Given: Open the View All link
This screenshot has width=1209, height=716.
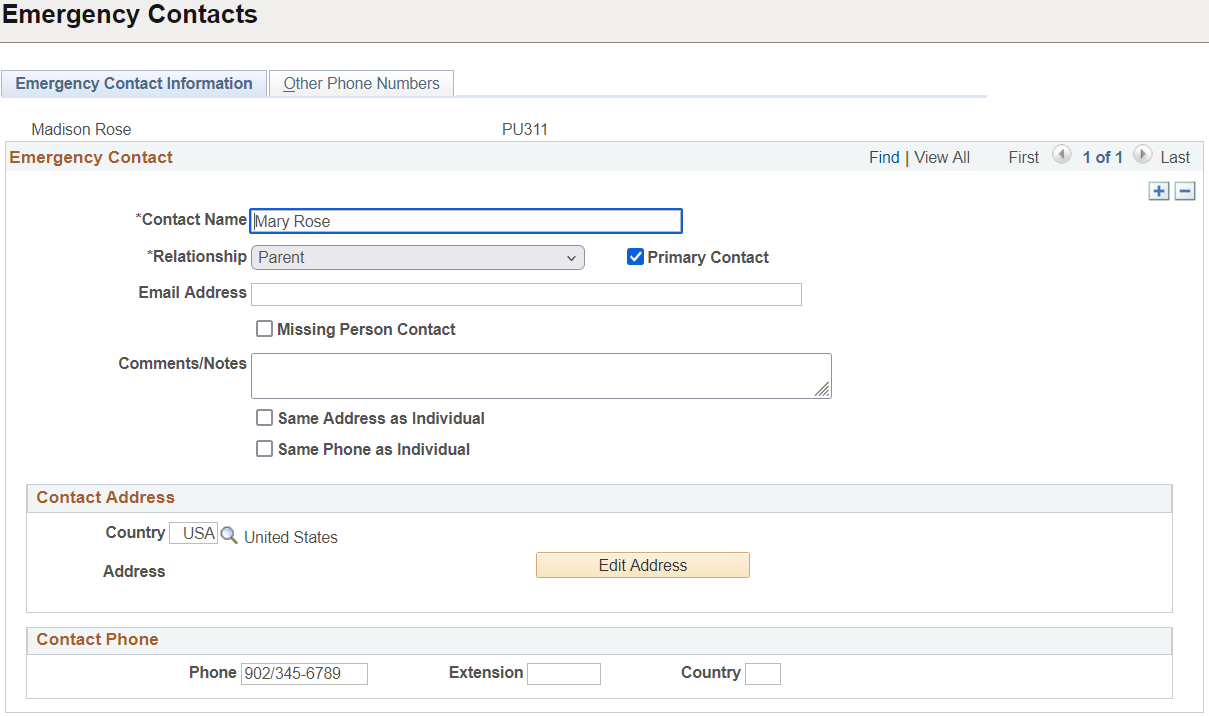Looking at the screenshot, I should point(942,157).
